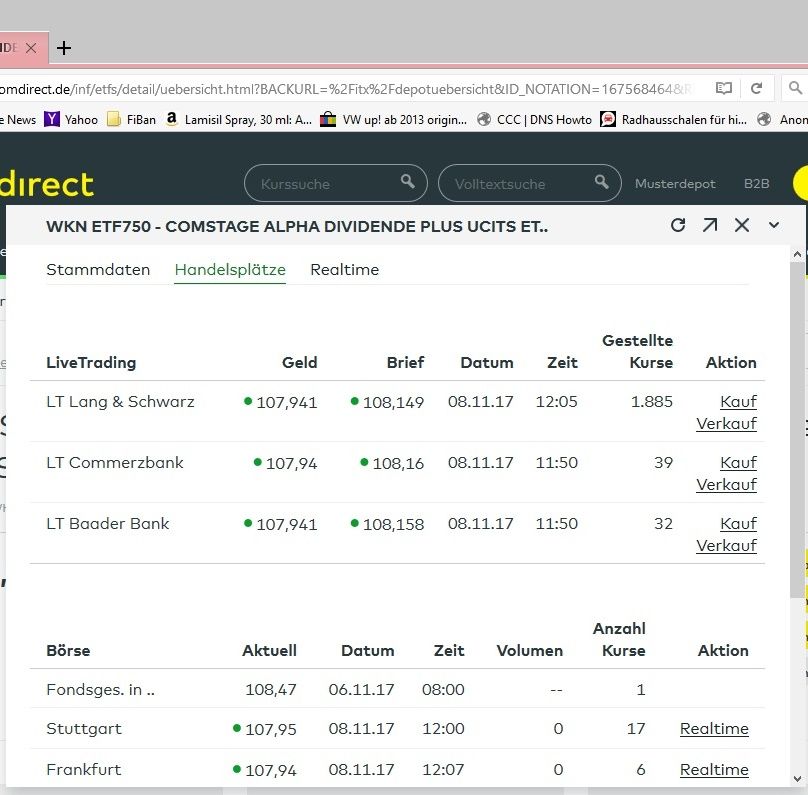The width and height of the screenshot is (808, 795).
Task: Expand the popup chevron menu
Action: [x=774, y=225]
